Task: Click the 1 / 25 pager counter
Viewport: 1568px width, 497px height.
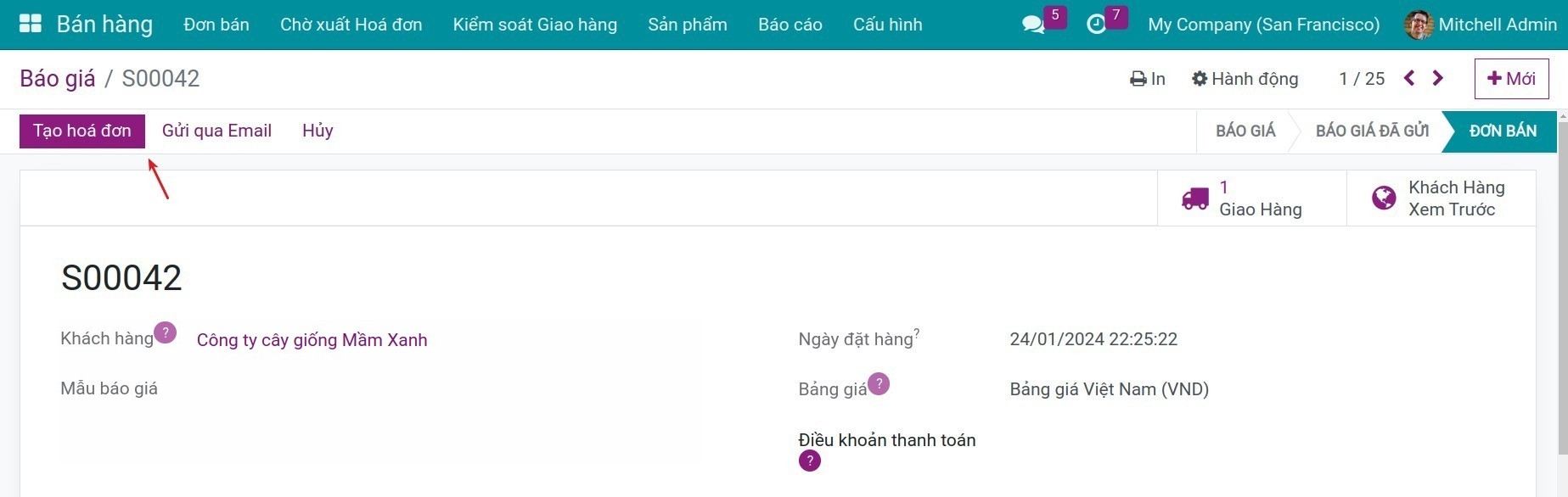Action: (x=1362, y=79)
